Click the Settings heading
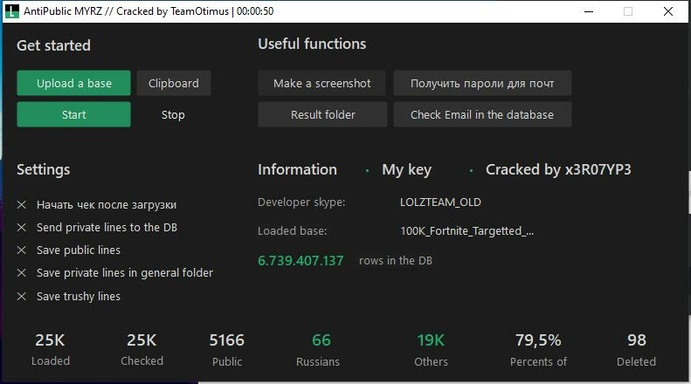Image resolution: width=691 pixels, height=384 pixels. pos(43,170)
